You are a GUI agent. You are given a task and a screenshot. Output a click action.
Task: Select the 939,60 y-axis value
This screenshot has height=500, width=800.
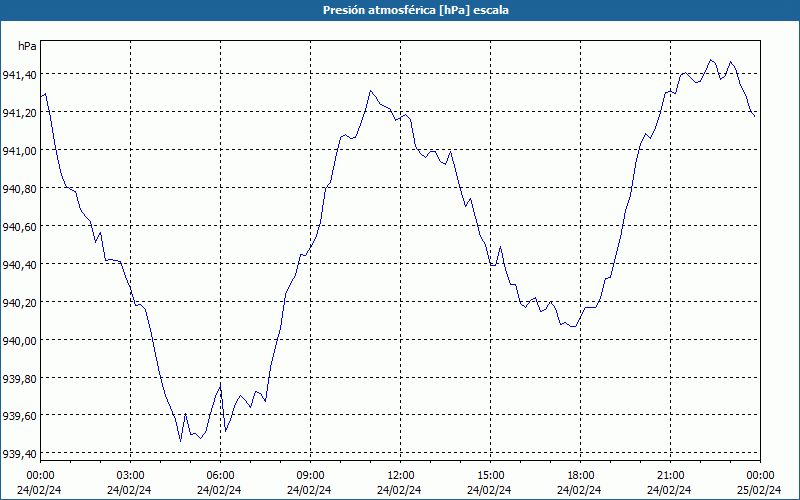[19, 416]
